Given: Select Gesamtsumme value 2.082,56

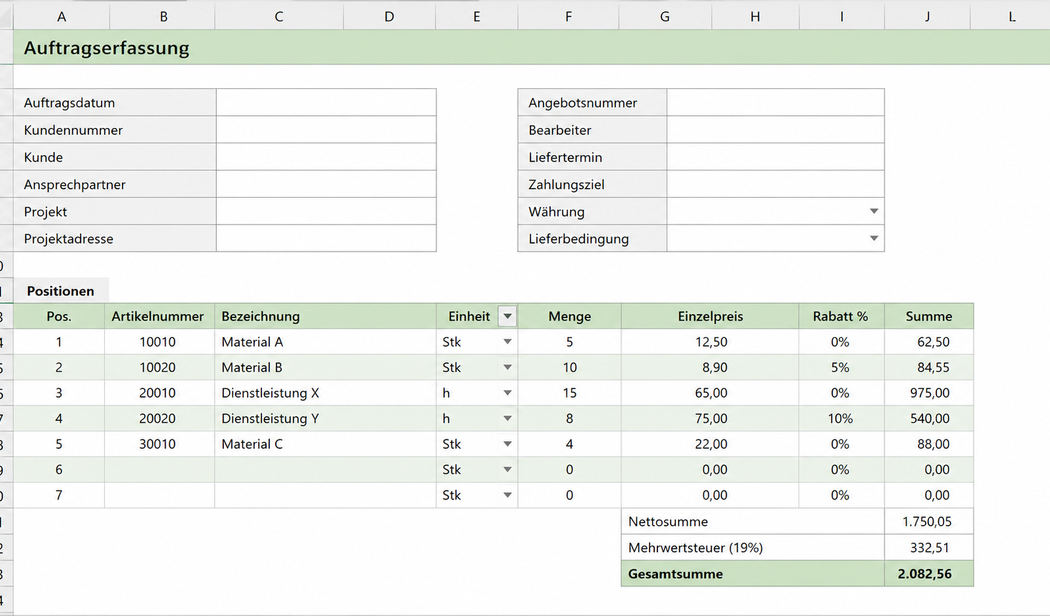Looking at the screenshot, I should (x=929, y=574).
